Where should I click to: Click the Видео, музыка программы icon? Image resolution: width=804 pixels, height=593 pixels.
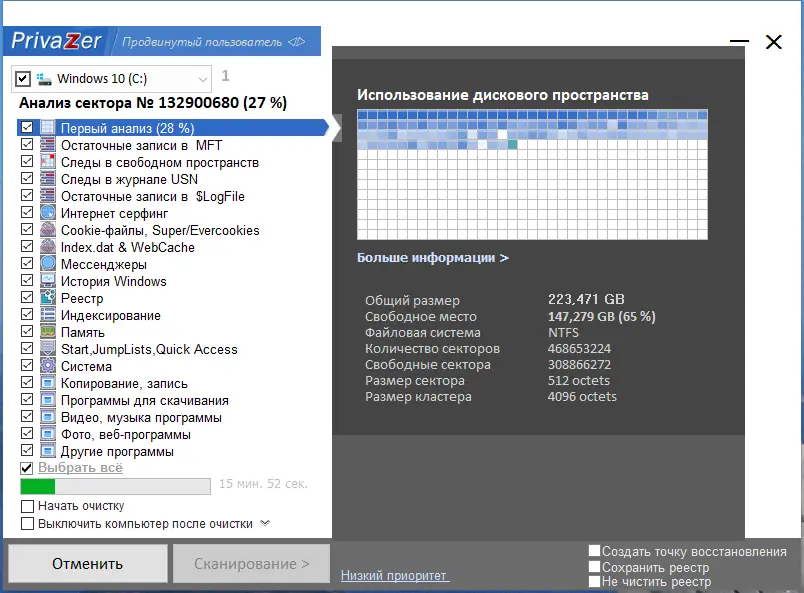point(48,416)
